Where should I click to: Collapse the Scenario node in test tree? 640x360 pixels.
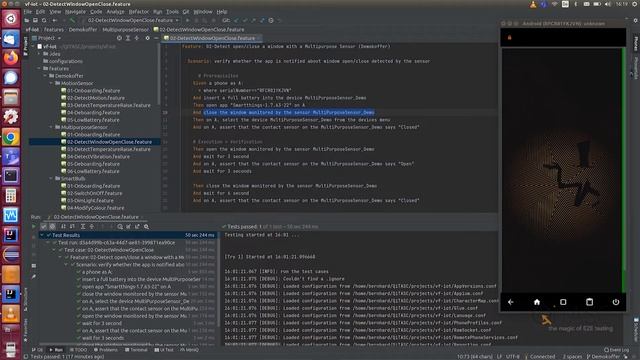coord(66,264)
